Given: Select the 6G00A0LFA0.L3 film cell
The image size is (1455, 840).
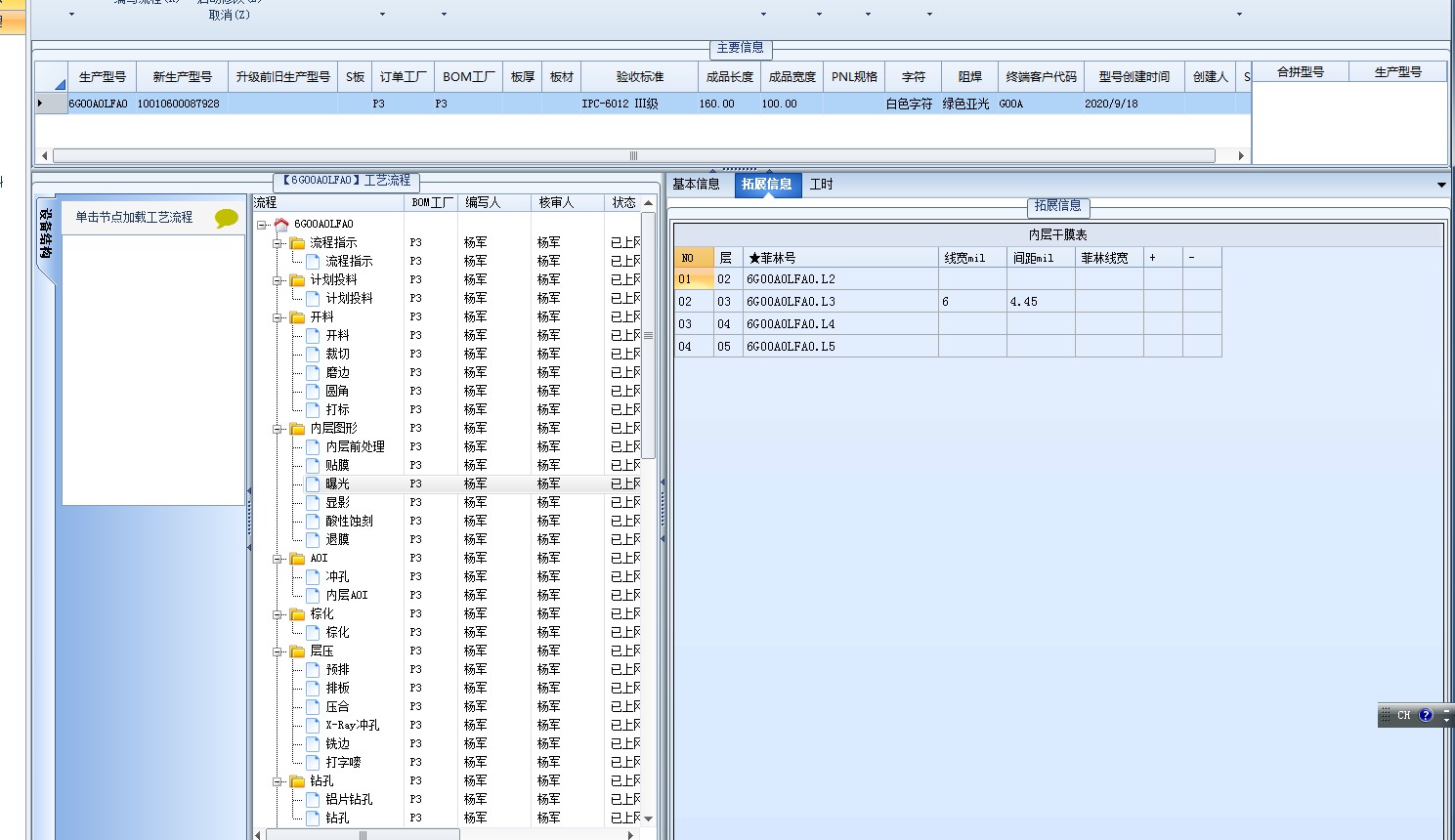Looking at the screenshot, I should click(840, 302).
